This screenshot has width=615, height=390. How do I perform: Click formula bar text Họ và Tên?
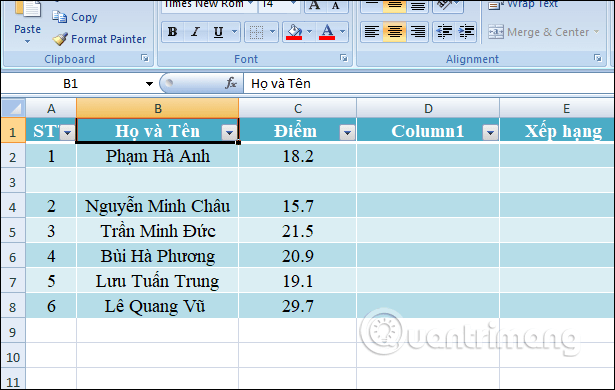point(281,84)
